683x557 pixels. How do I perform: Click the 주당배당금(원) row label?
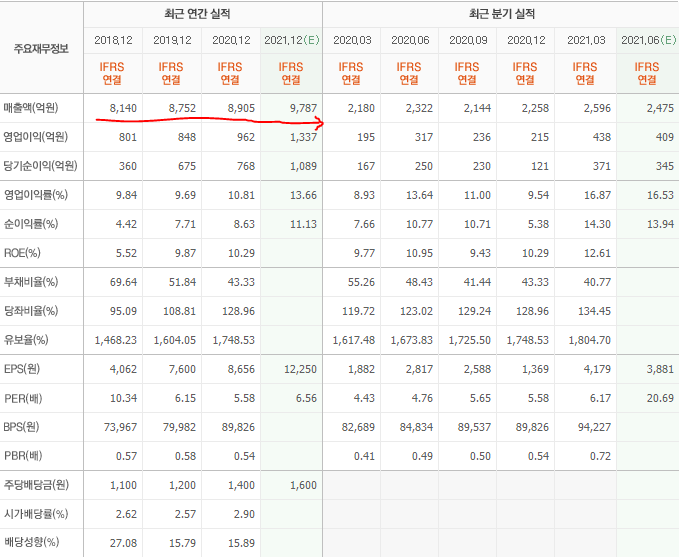[x=37, y=485]
